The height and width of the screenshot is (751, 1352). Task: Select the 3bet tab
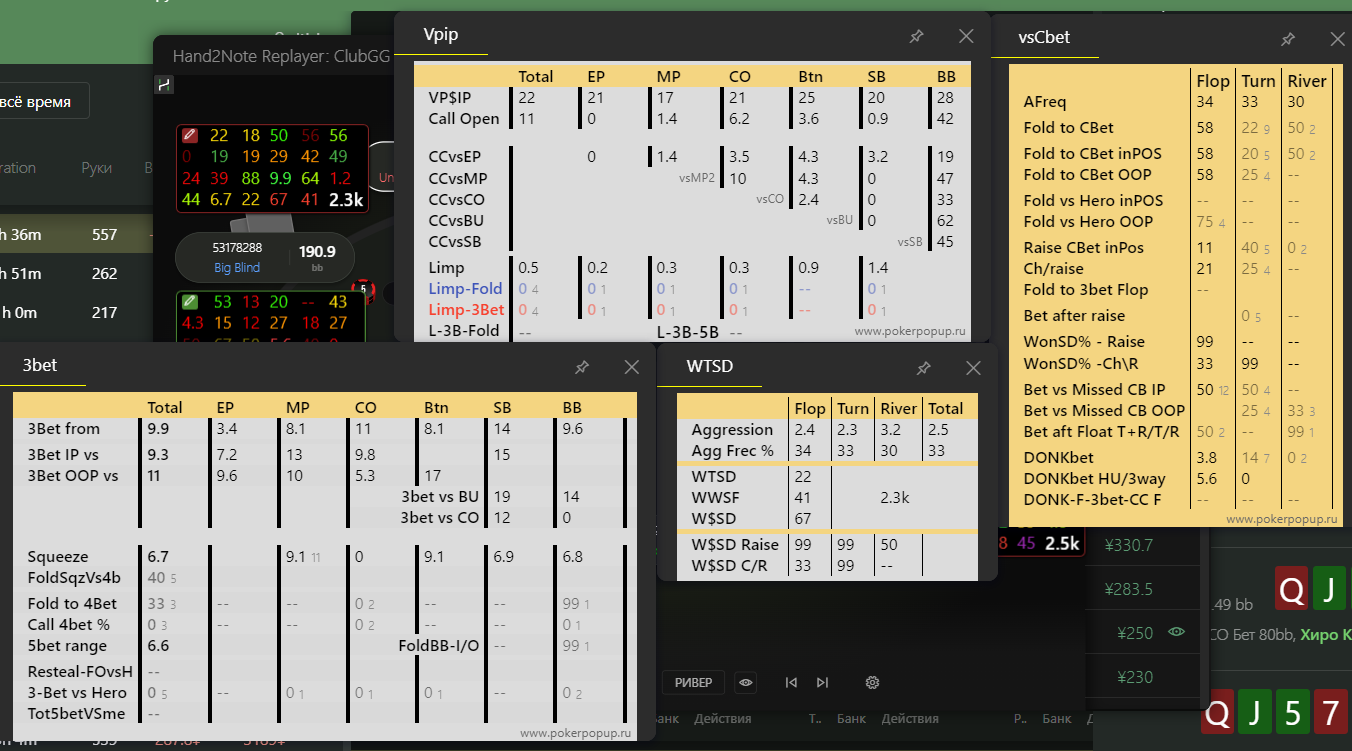(x=40, y=366)
